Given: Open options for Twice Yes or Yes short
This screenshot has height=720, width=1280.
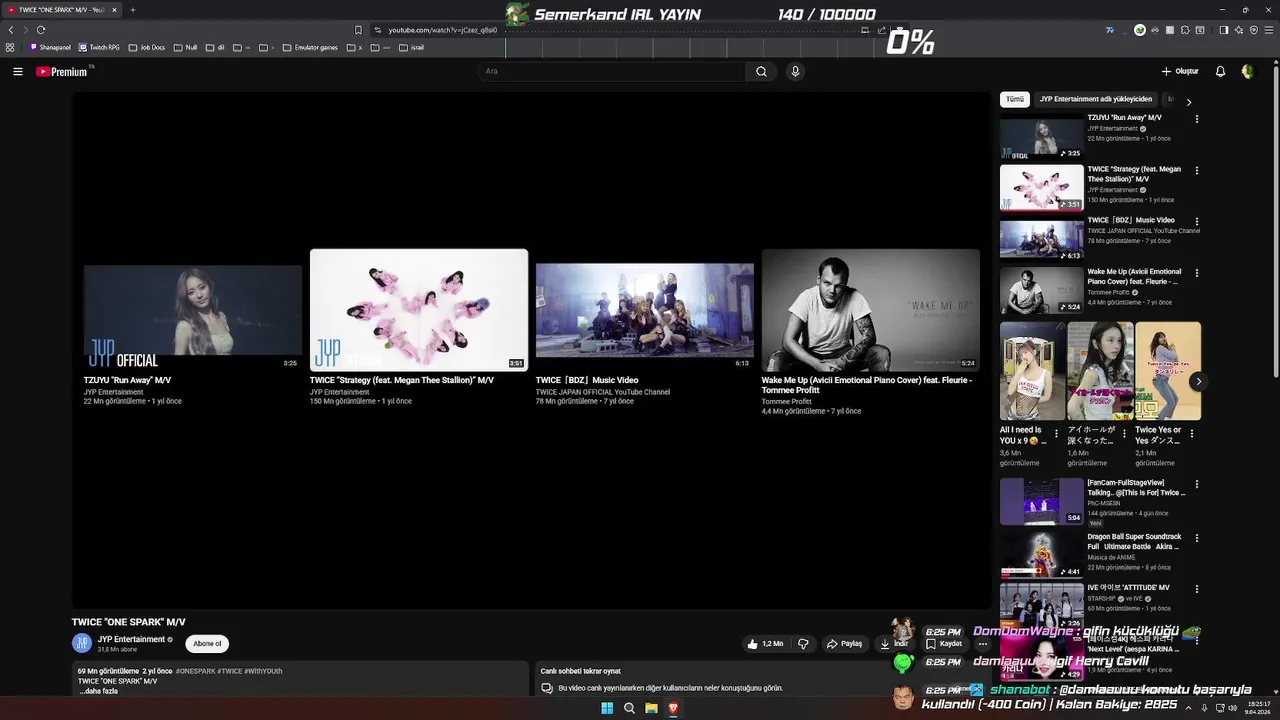Looking at the screenshot, I should [1191, 434].
